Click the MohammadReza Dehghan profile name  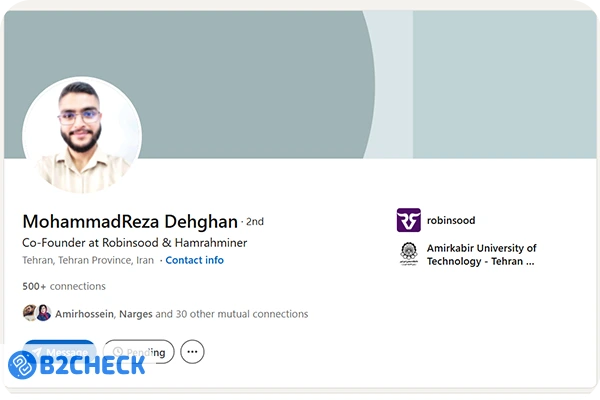pyautogui.click(x=130, y=221)
